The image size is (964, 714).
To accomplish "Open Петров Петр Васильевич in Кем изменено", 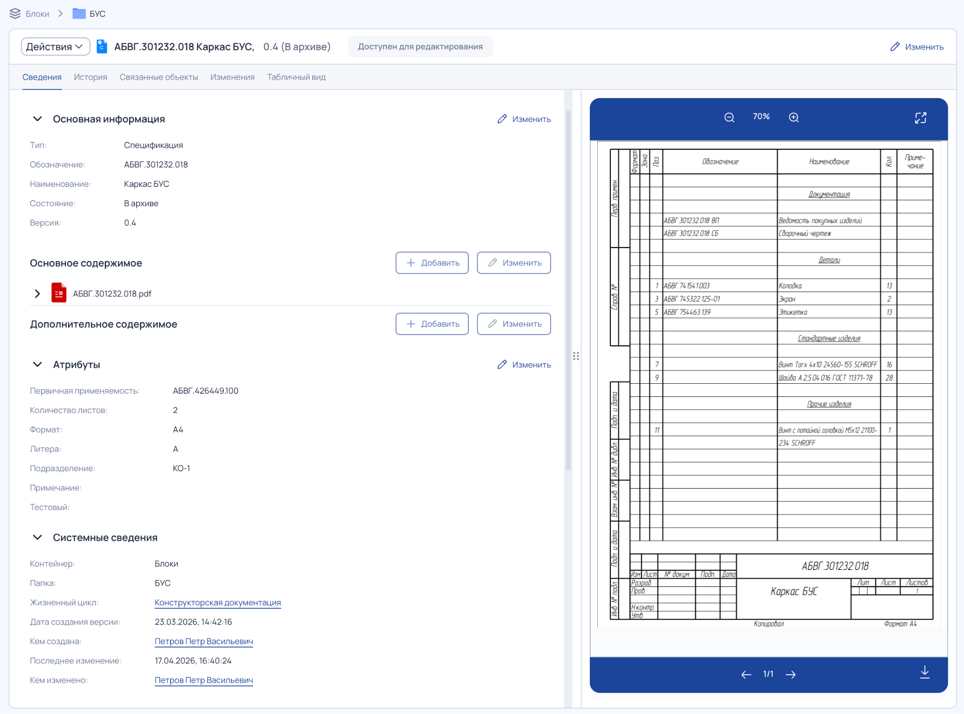I will [x=203, y=680].
